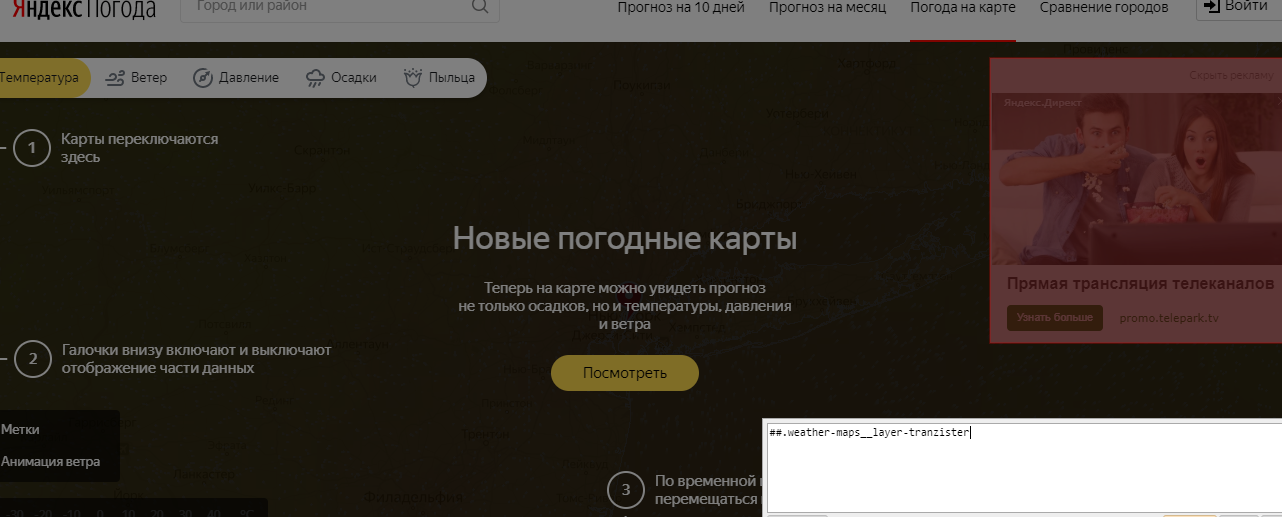Toggle the Метки checkbox option
This screenshot has height=517, width=1282.
20,429
